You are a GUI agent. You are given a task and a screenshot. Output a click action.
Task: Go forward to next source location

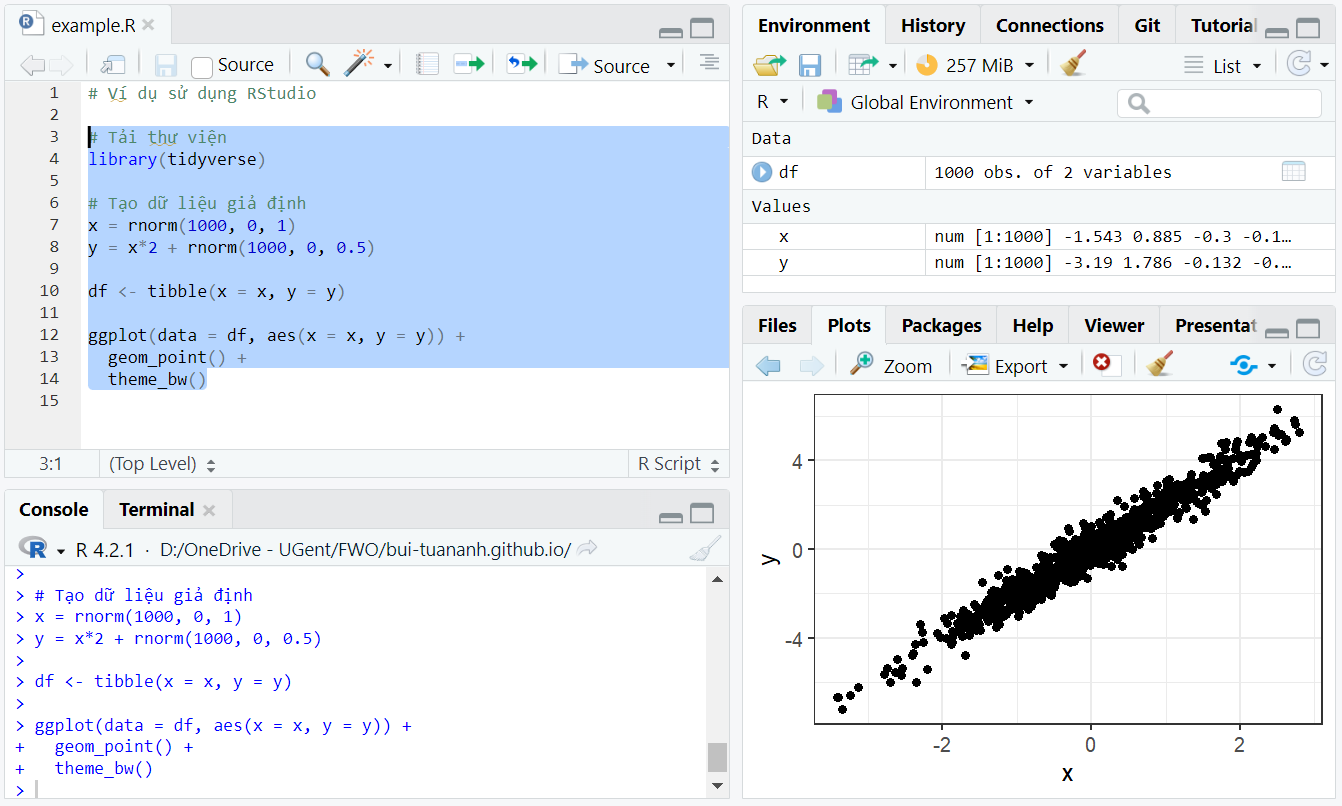point(60,66)
